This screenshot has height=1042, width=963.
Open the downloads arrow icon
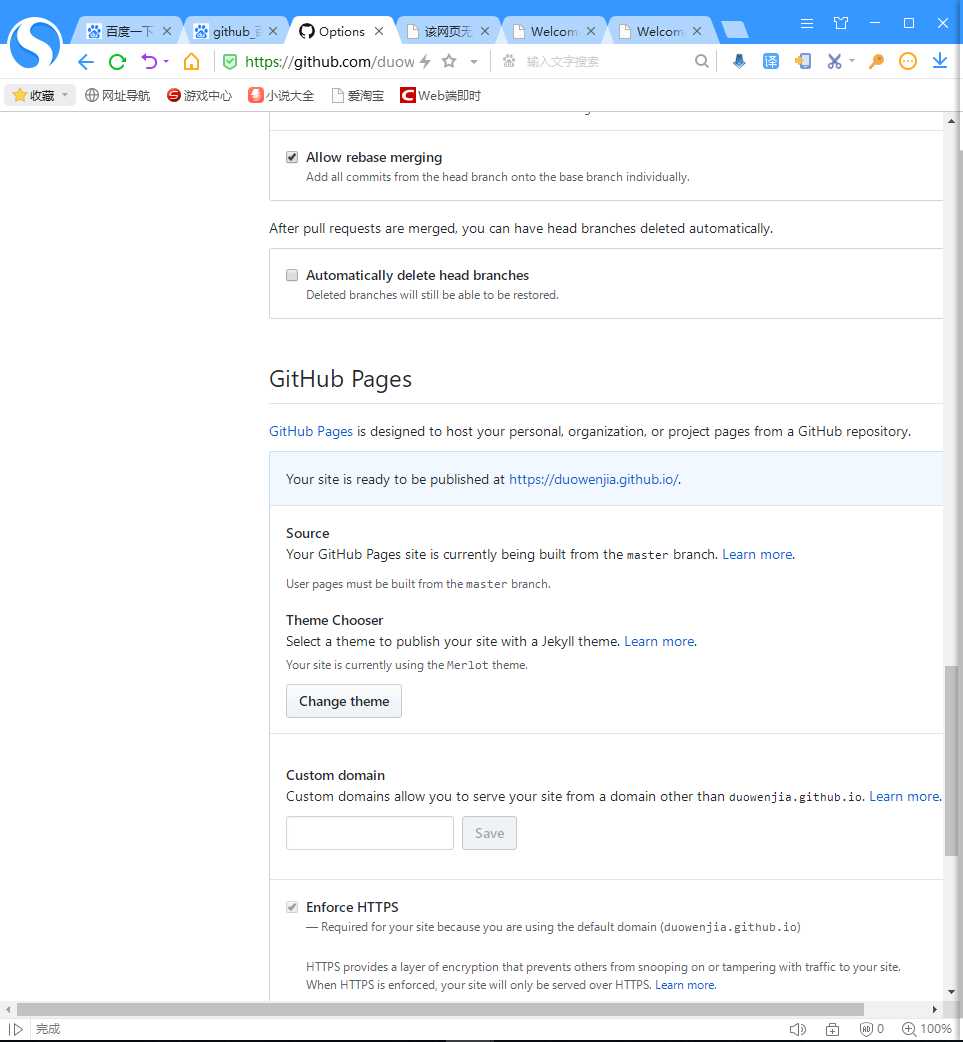pos(940,61)
